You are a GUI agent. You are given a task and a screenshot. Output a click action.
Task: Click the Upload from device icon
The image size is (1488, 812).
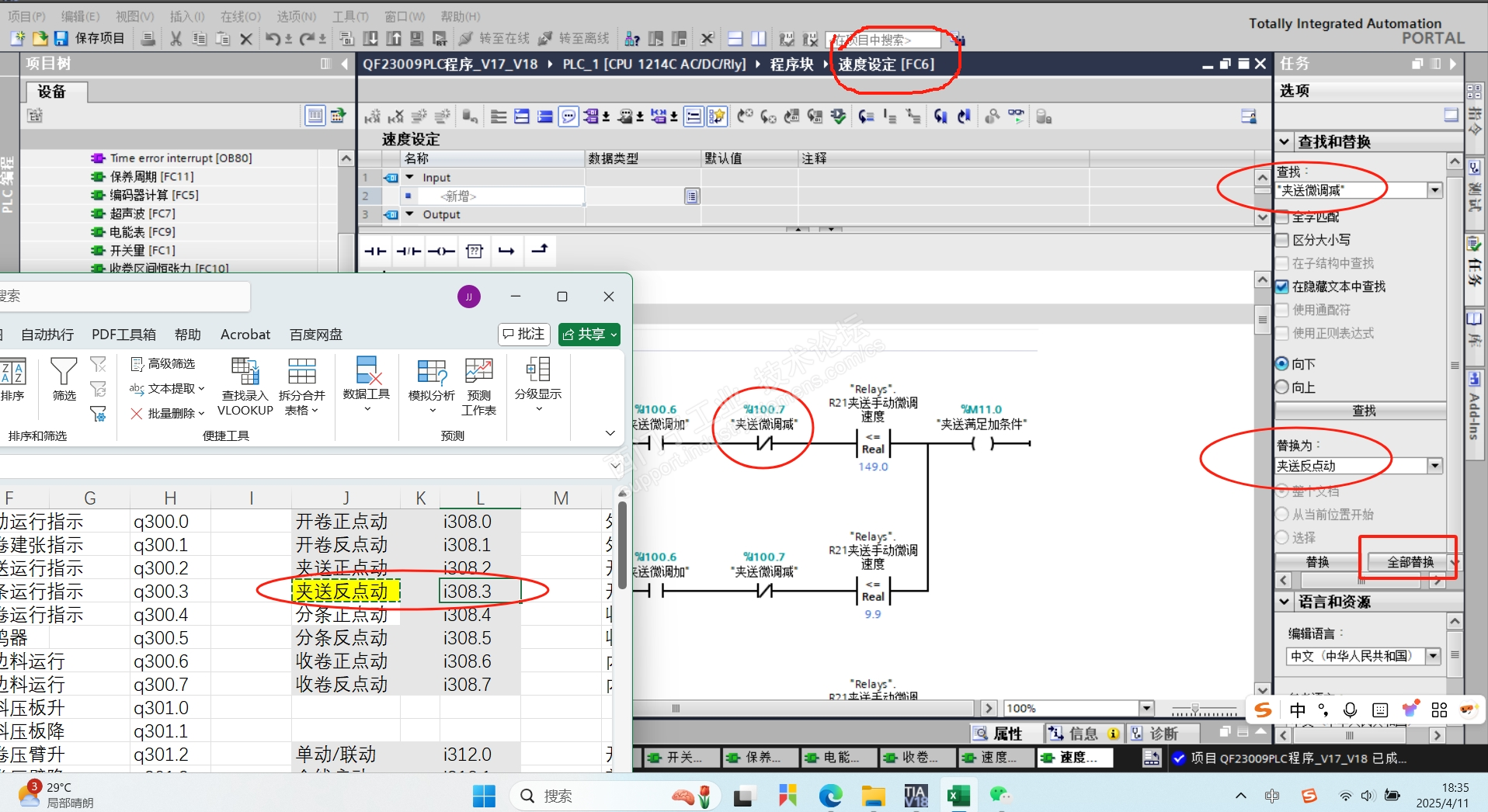(394, 38)
